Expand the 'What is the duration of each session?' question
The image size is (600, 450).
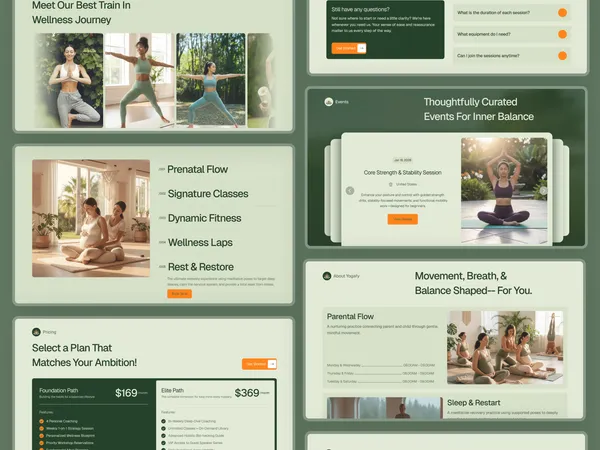point(512,13)
